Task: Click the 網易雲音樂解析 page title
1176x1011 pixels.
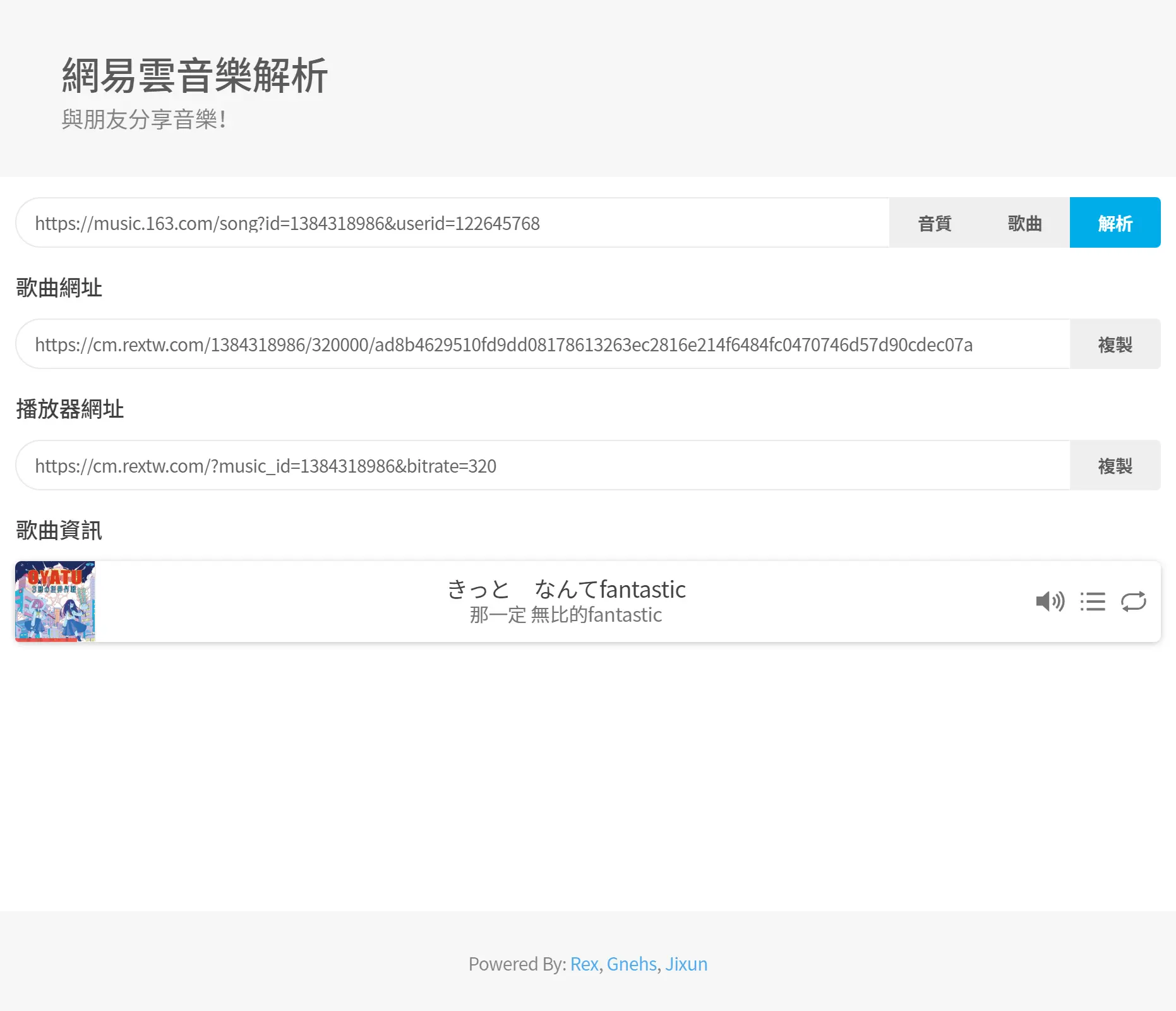Action: pos(195,76)
